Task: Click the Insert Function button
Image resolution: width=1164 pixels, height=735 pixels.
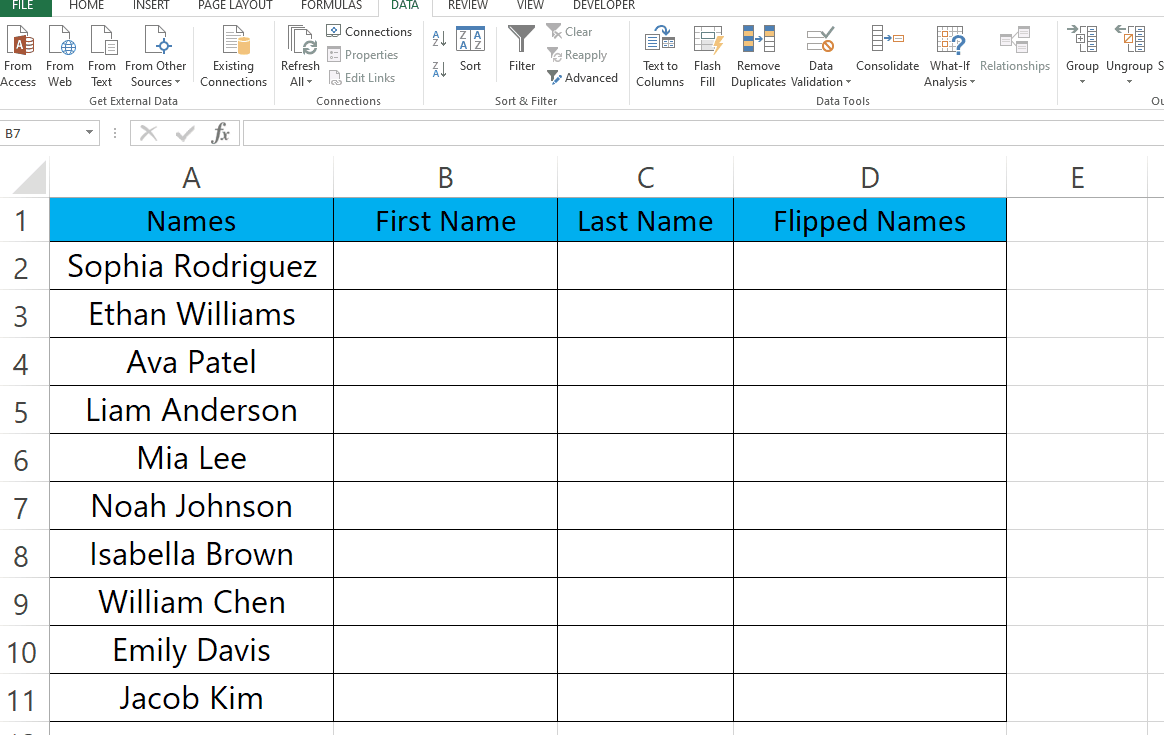Action: pyautogui.click(x=221, y=132)
